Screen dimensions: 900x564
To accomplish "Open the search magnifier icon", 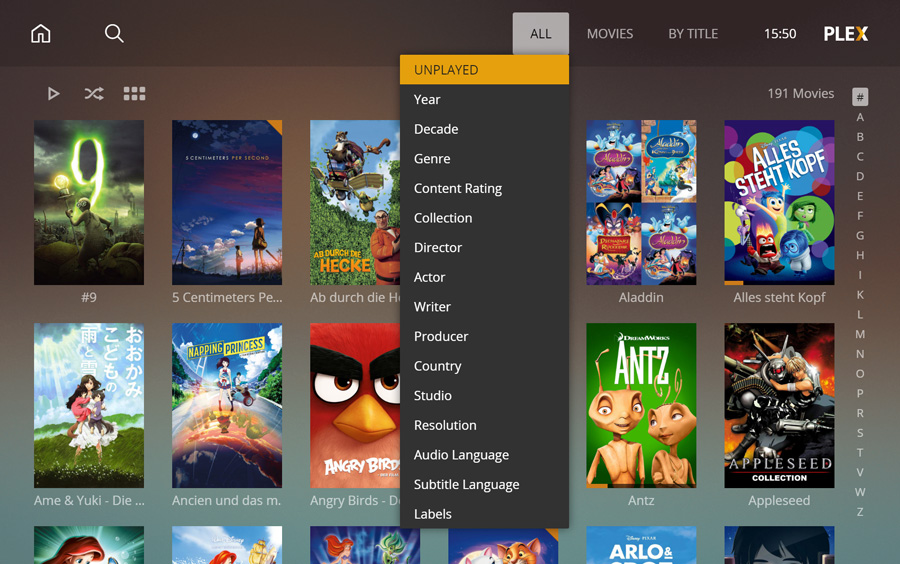I will pos(114,33).
